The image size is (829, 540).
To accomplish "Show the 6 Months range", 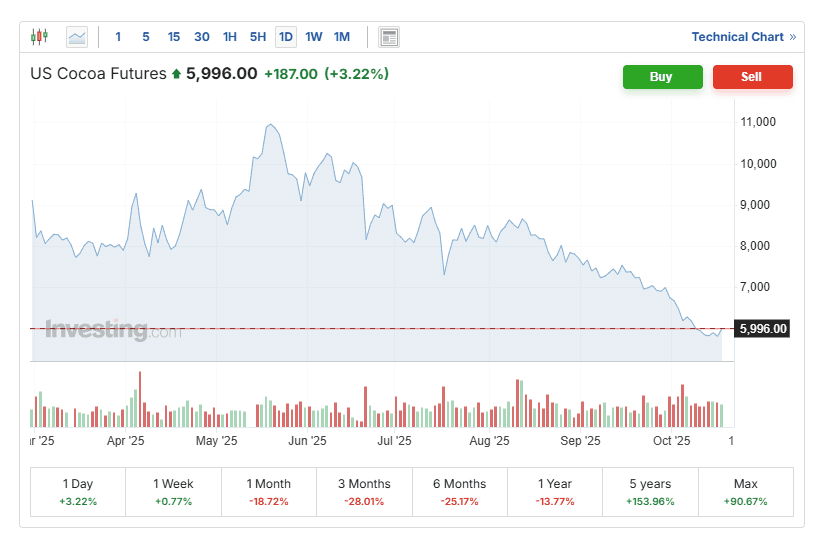I will click(x=459, y=492).
